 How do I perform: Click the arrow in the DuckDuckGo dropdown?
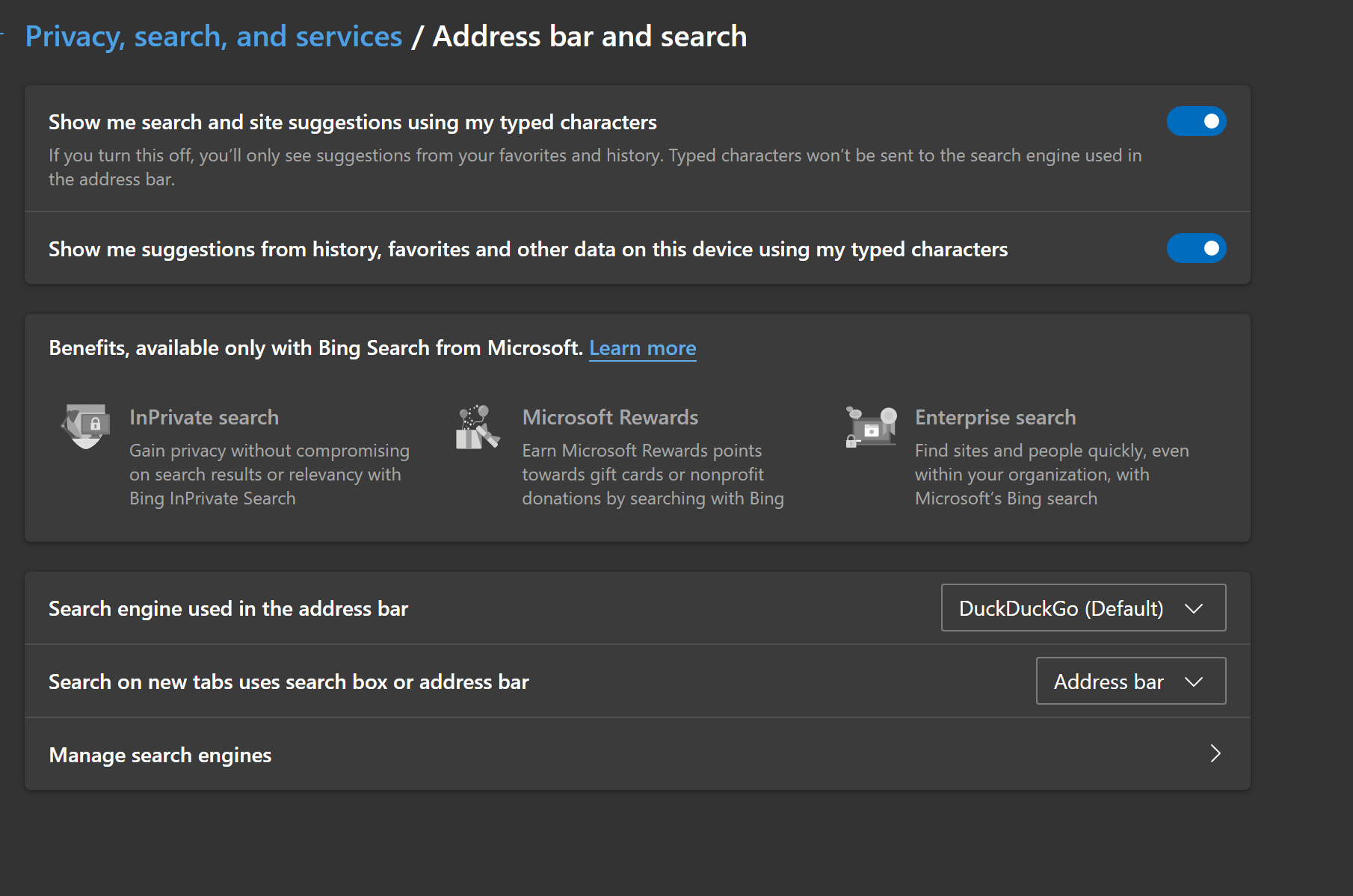1194,608
